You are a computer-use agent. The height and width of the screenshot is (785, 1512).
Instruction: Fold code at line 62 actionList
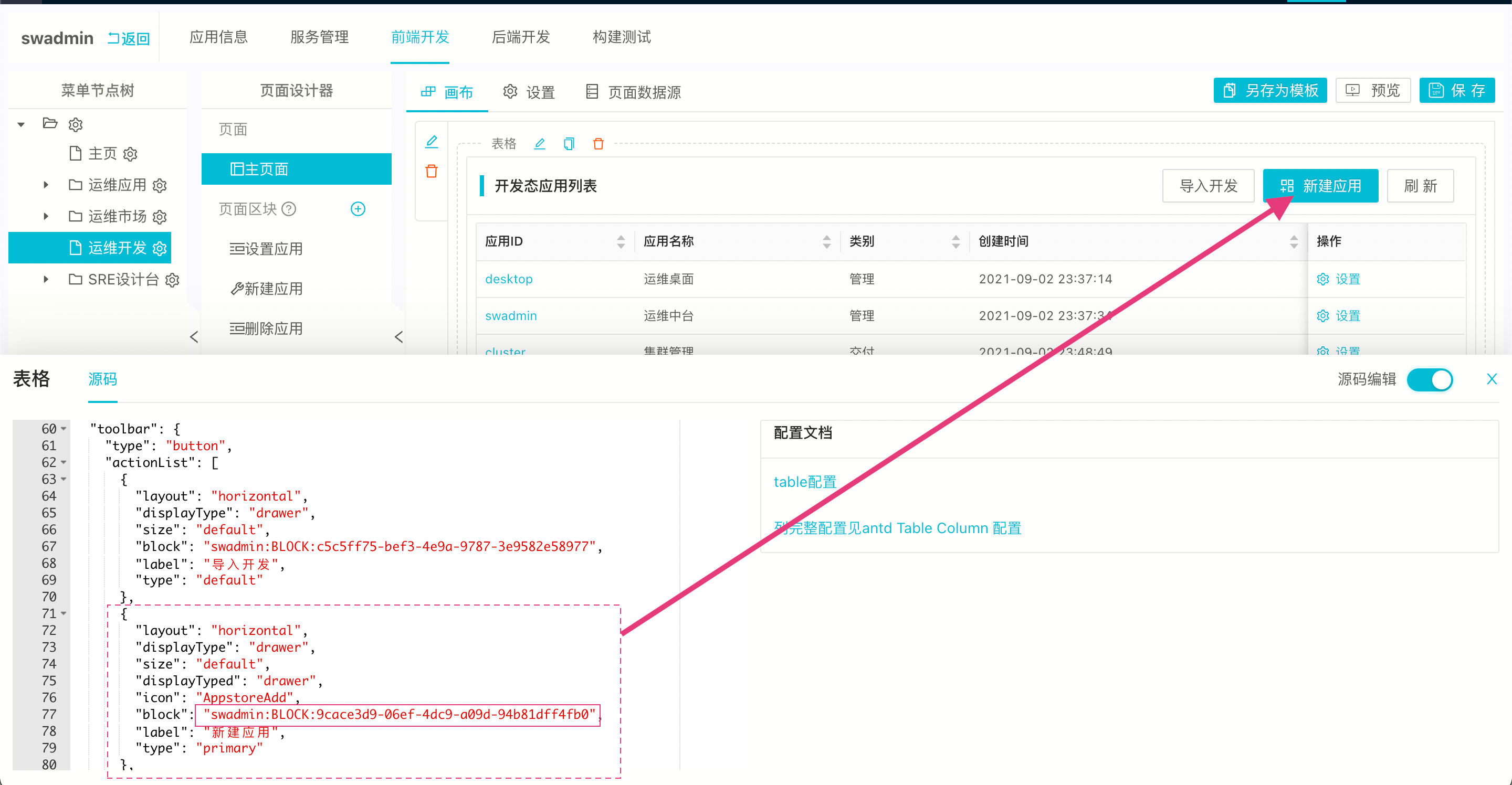tap(64, 462)
